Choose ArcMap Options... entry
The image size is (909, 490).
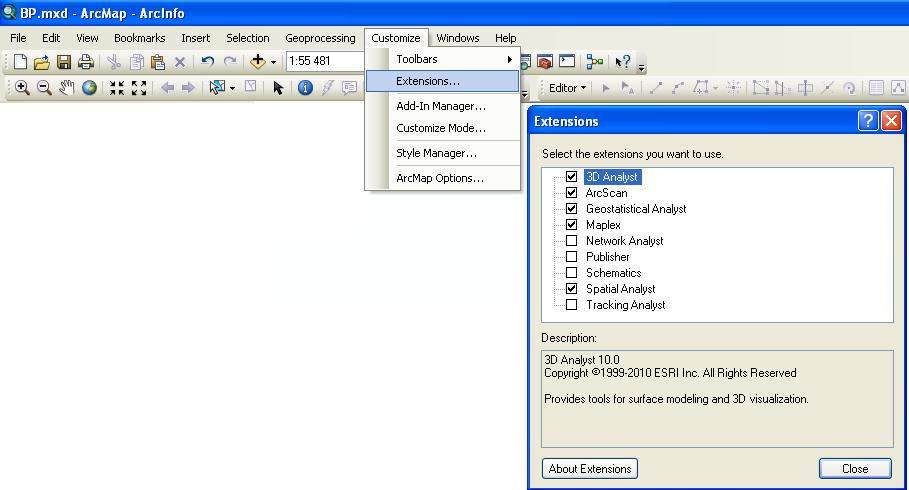[x=442, y=178]
